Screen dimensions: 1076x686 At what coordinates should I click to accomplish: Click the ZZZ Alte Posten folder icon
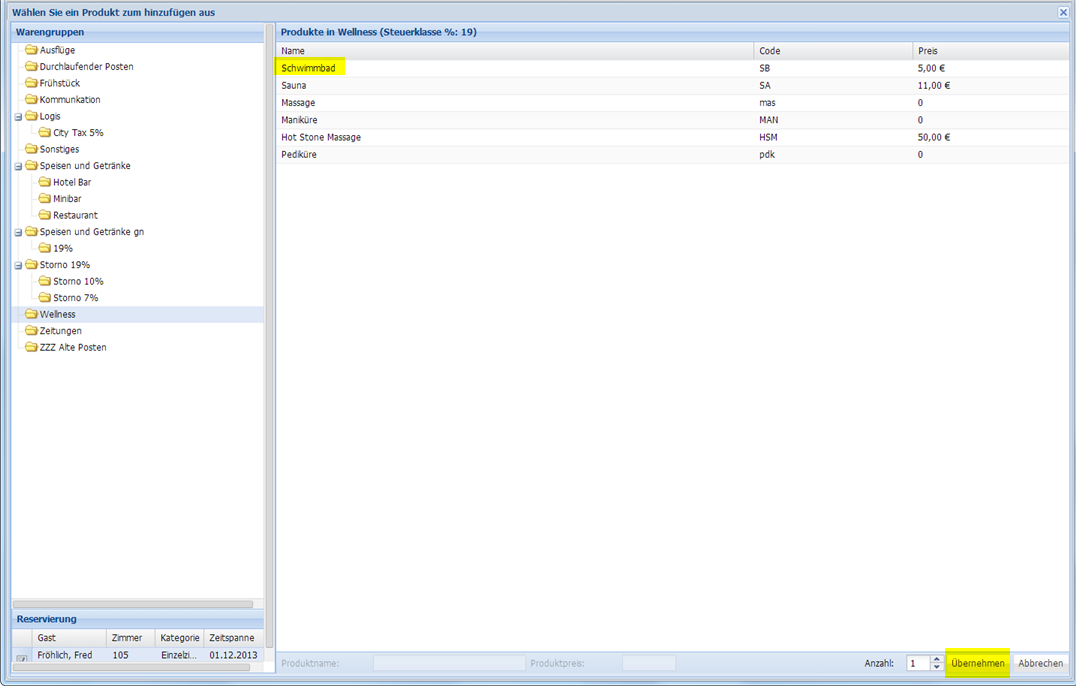pos(31,347)
